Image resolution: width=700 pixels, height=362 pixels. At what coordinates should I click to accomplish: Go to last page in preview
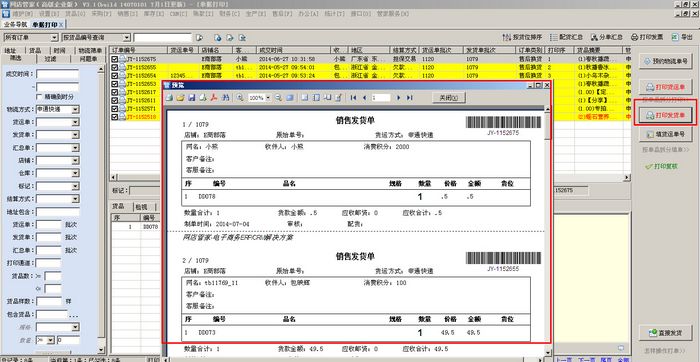409,97
